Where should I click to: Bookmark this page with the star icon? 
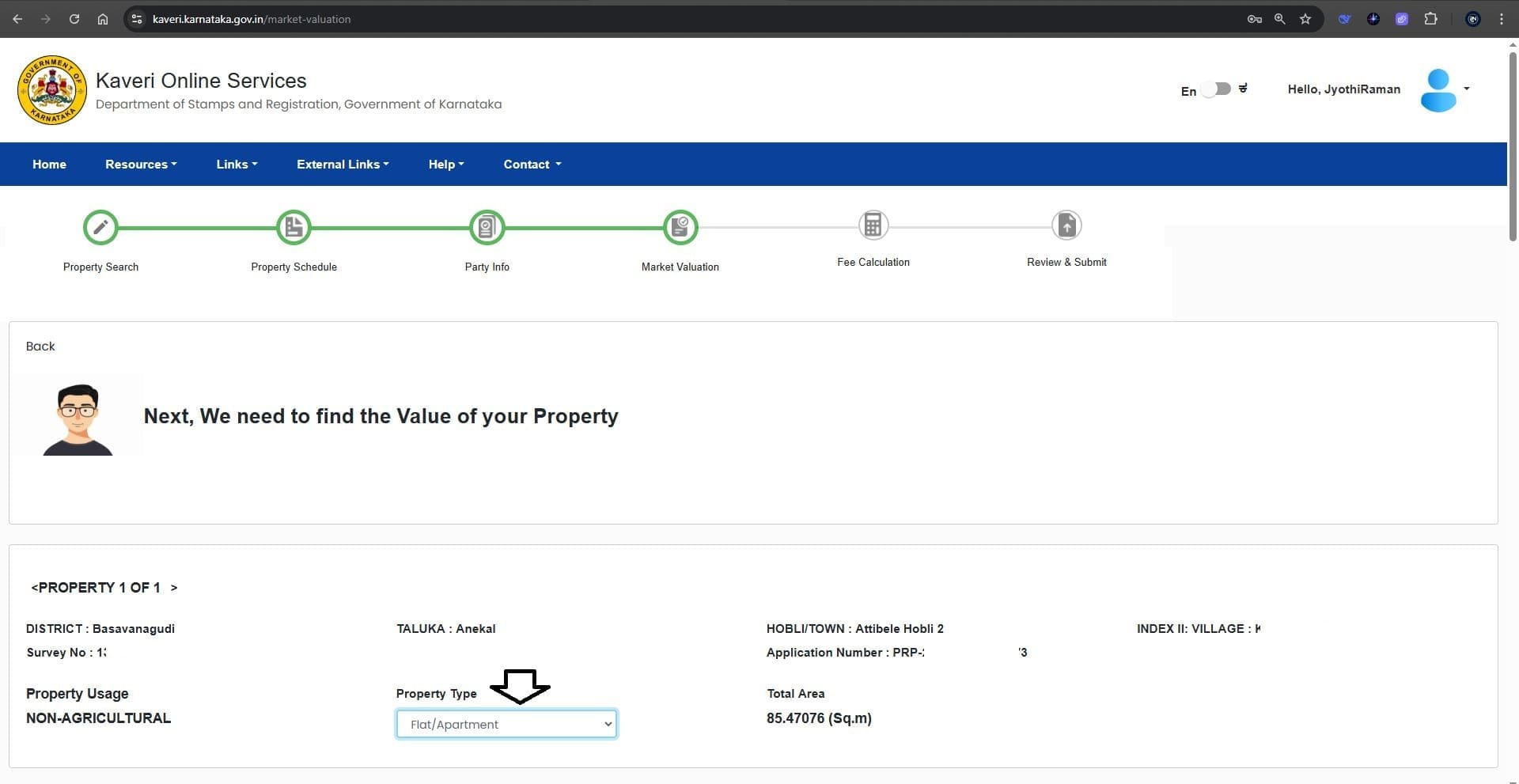[x=1305, y=19]
